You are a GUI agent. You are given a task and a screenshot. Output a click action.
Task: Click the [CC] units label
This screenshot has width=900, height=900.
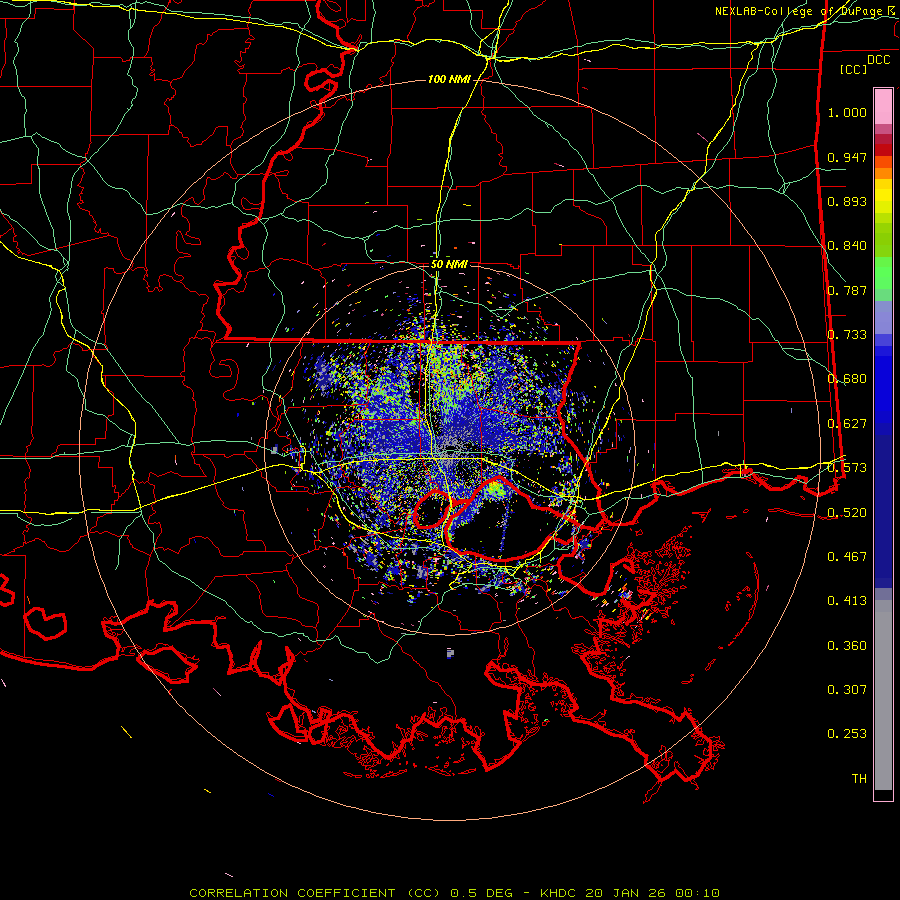click(854, 69)
